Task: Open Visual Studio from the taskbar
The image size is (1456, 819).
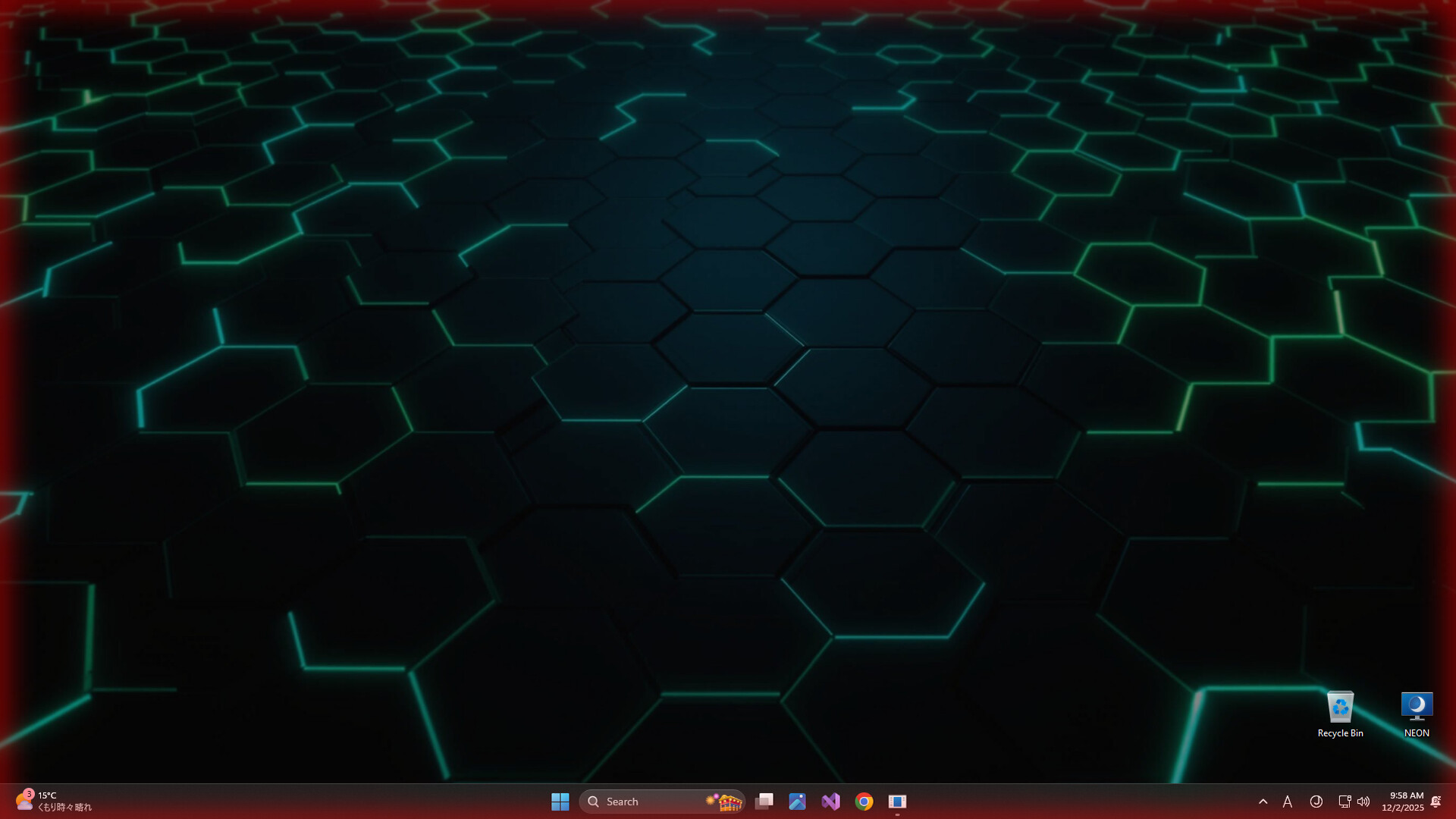Action: coord(830,802)
